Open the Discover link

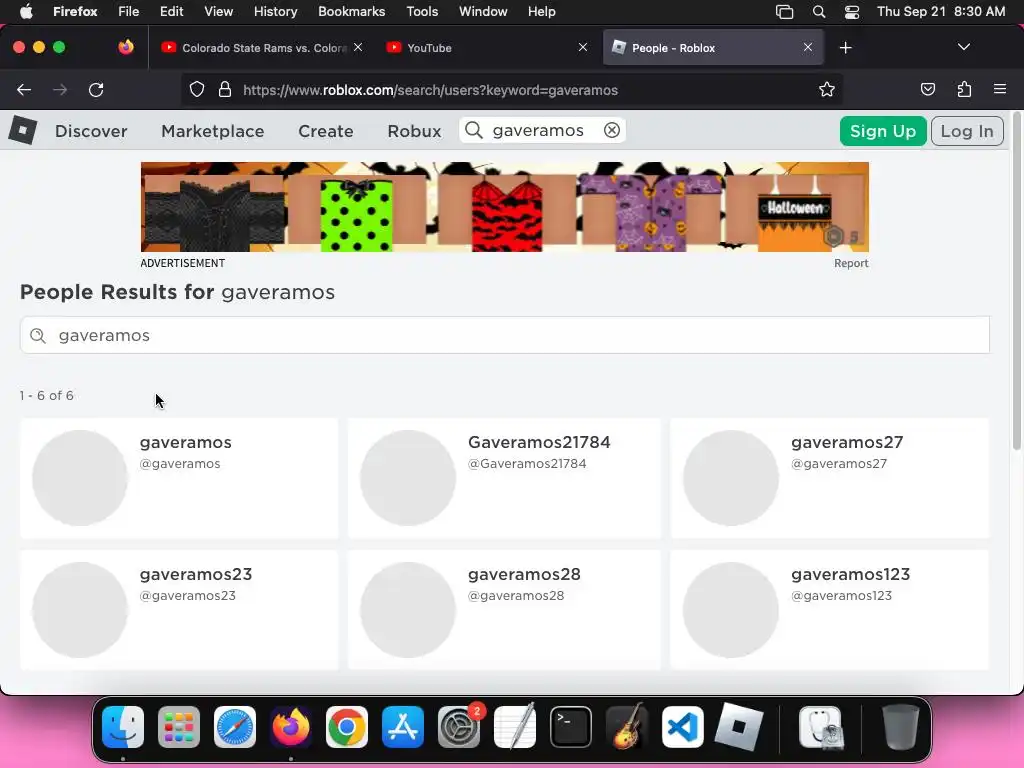pyautogui.click(x=91, y=131)
